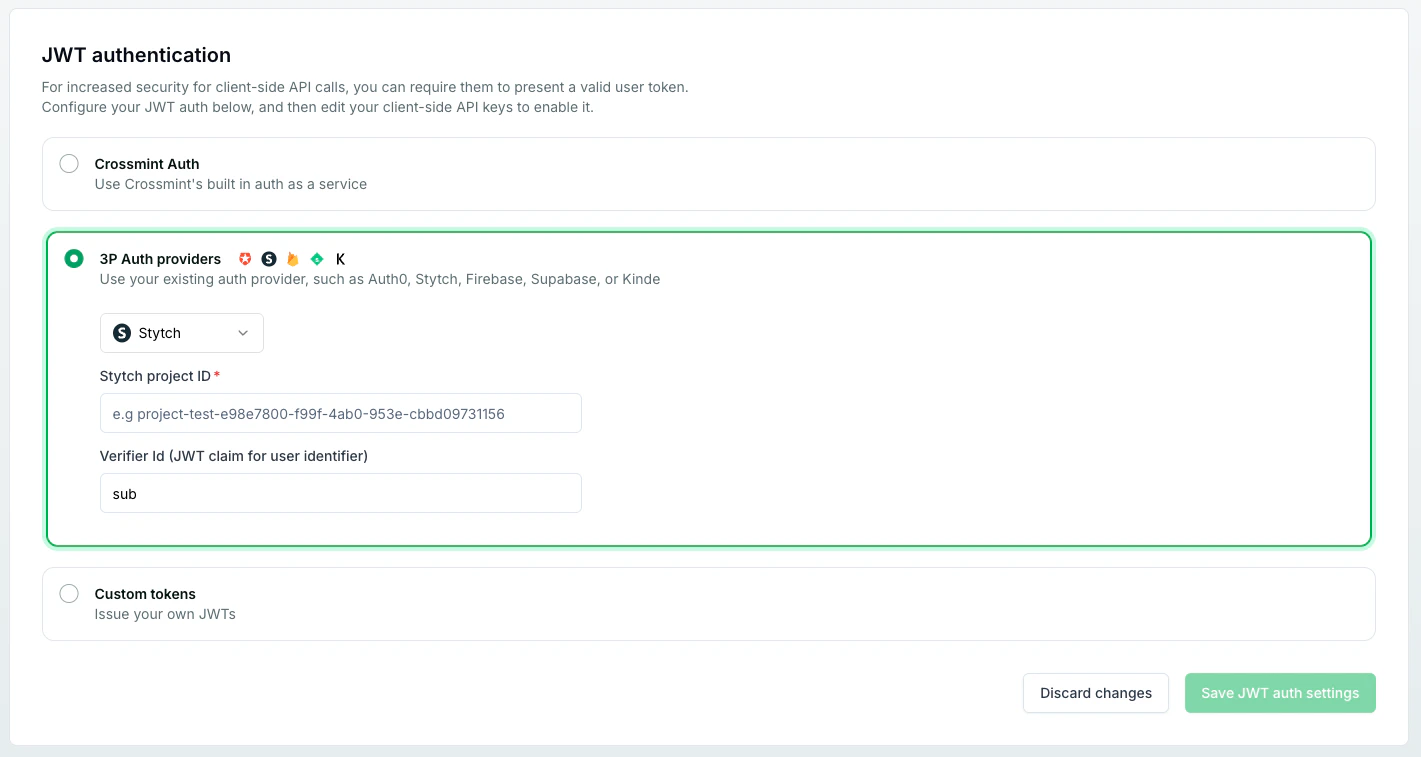Screen dimensions: 1421x757
Task: Click the chevron on the Stytch dropdown
Action: tap(243, 332)
